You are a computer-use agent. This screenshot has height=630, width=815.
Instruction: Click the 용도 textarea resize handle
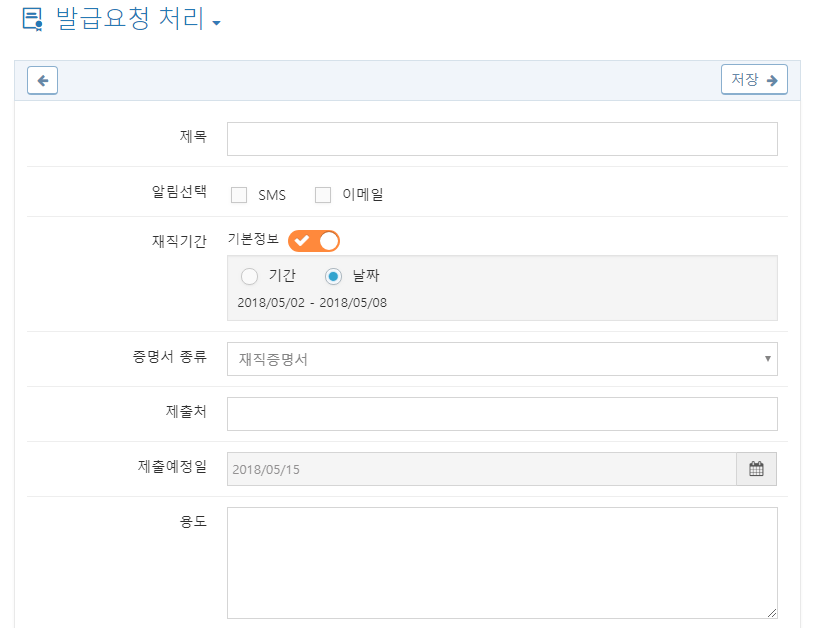(x=772, y=613)
